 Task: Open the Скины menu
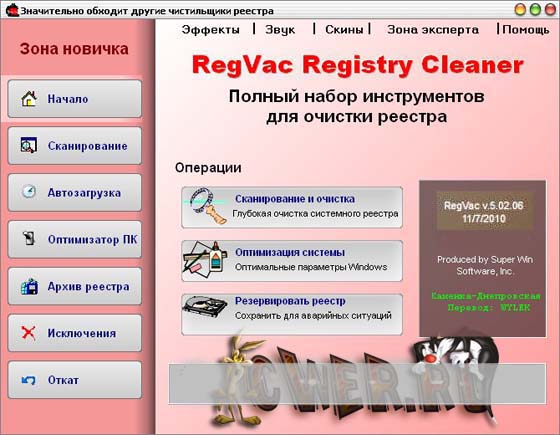click(x=344, y=30)
